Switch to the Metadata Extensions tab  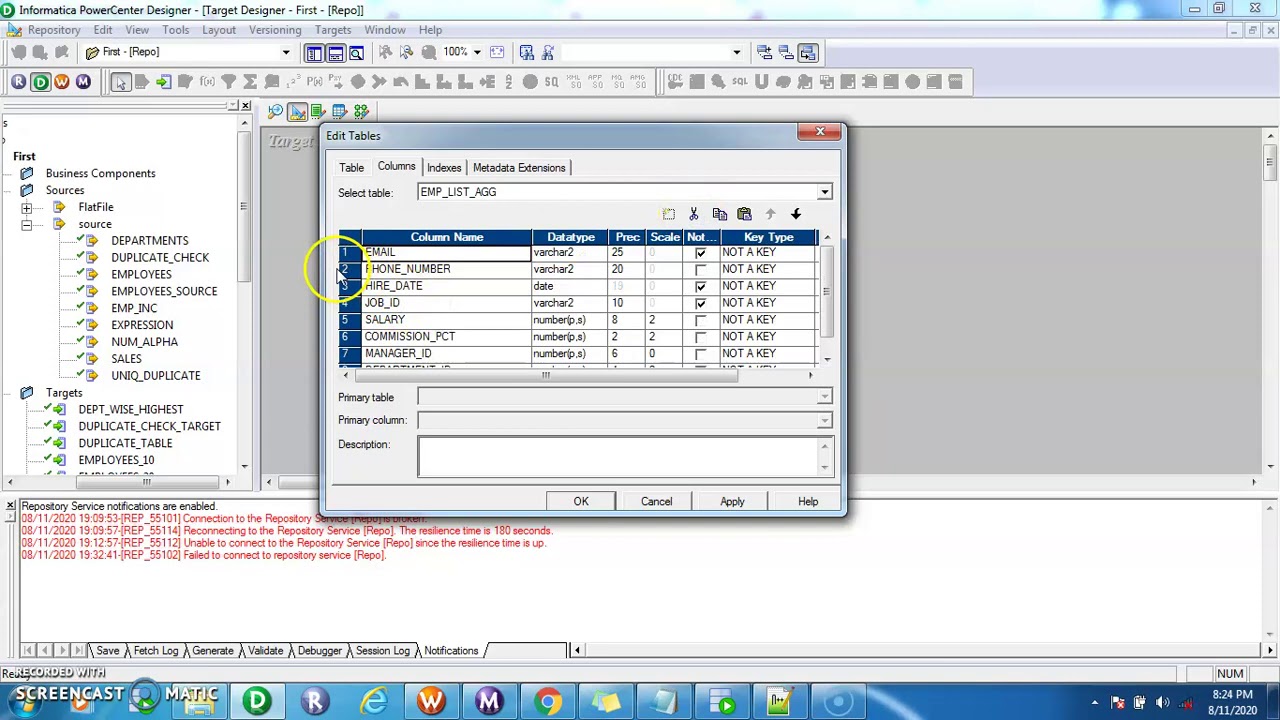tap(519, 168)
